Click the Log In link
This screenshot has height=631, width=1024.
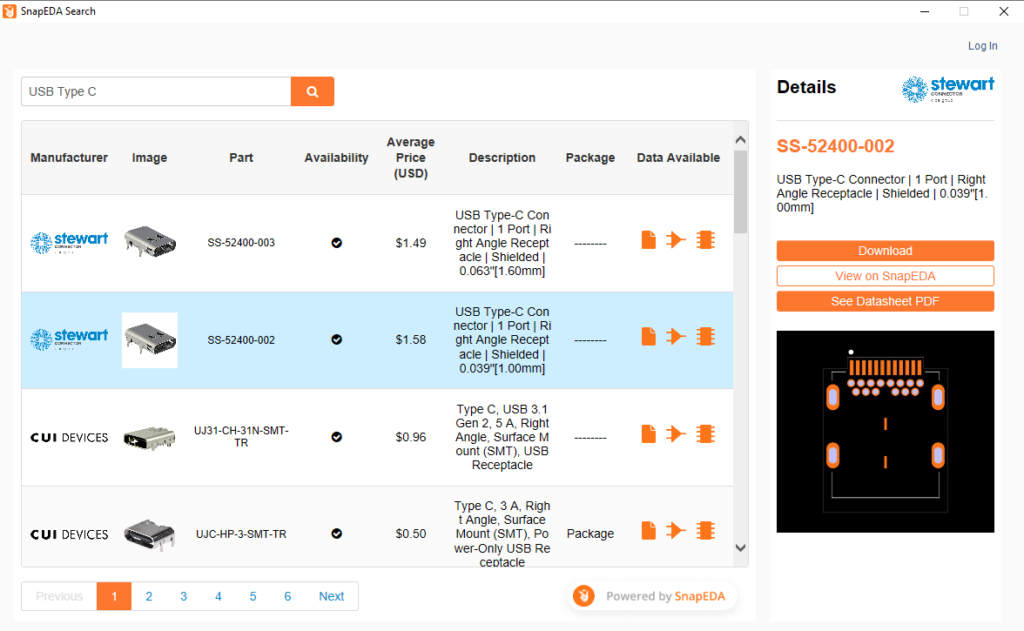click(x=982, y=46)
